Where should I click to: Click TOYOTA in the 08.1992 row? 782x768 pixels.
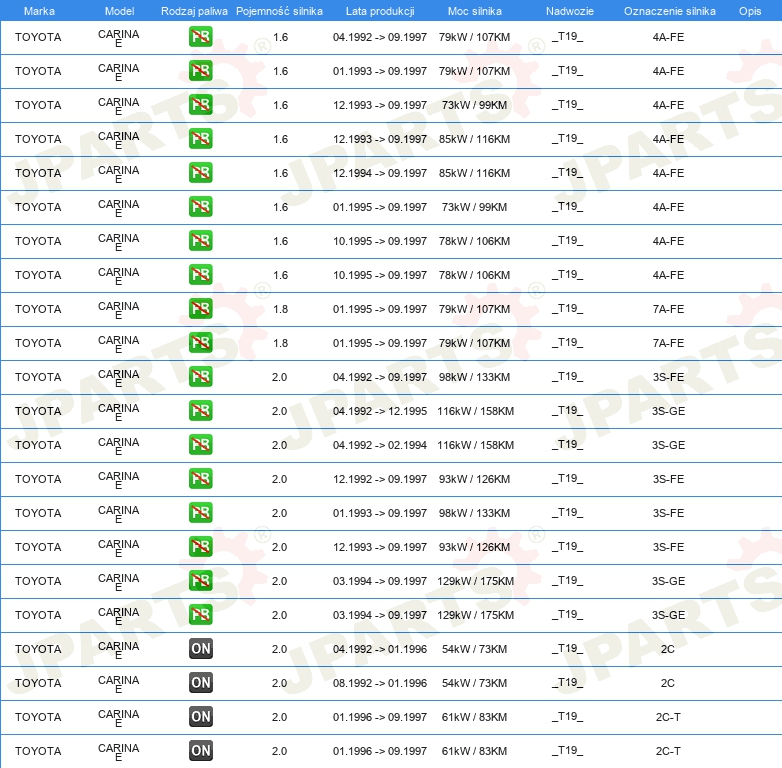point(38,683)
